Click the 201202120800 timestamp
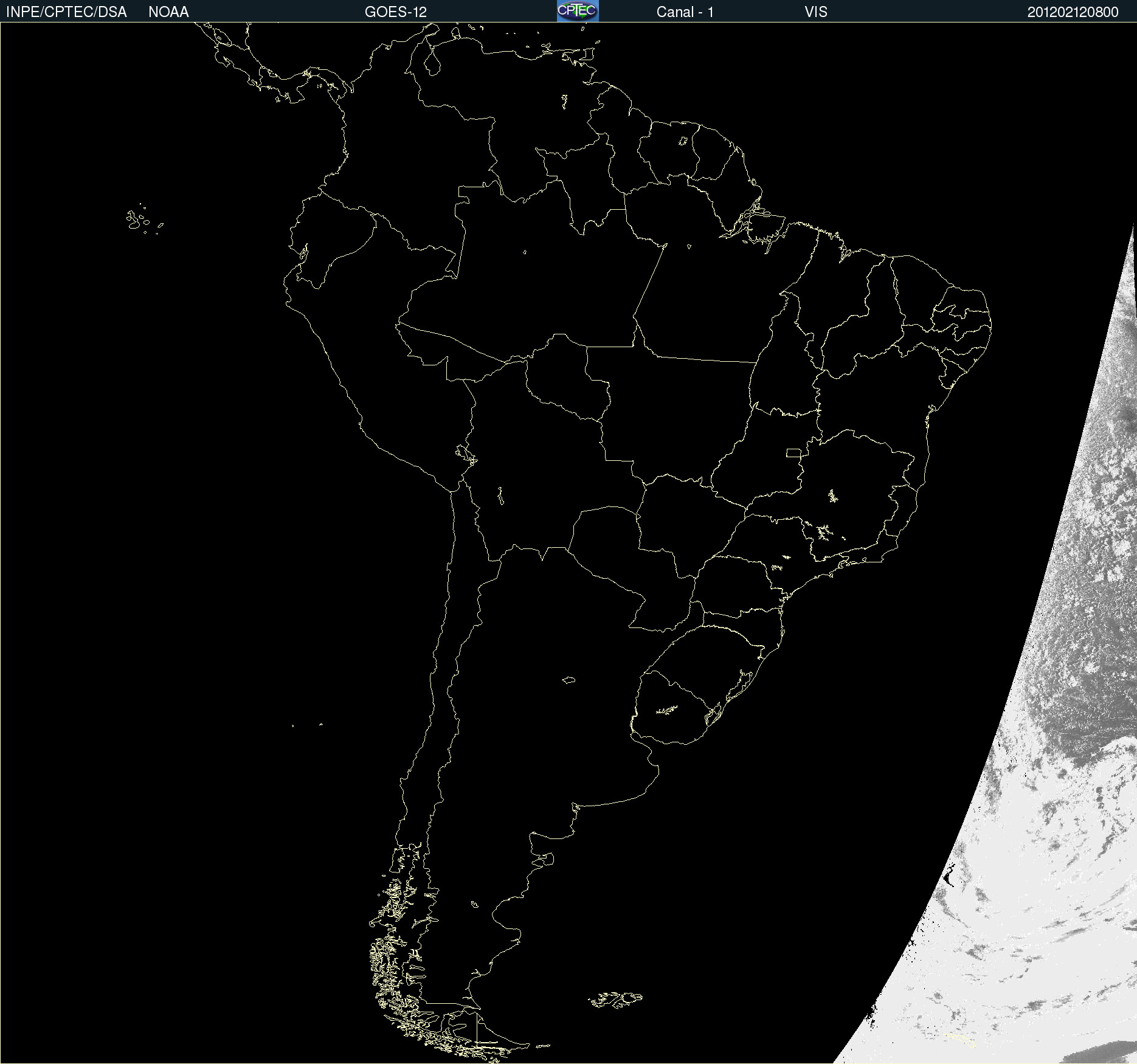Image resolution: width=1137 pixels, height=1064 pixels. coord(1073,12)
